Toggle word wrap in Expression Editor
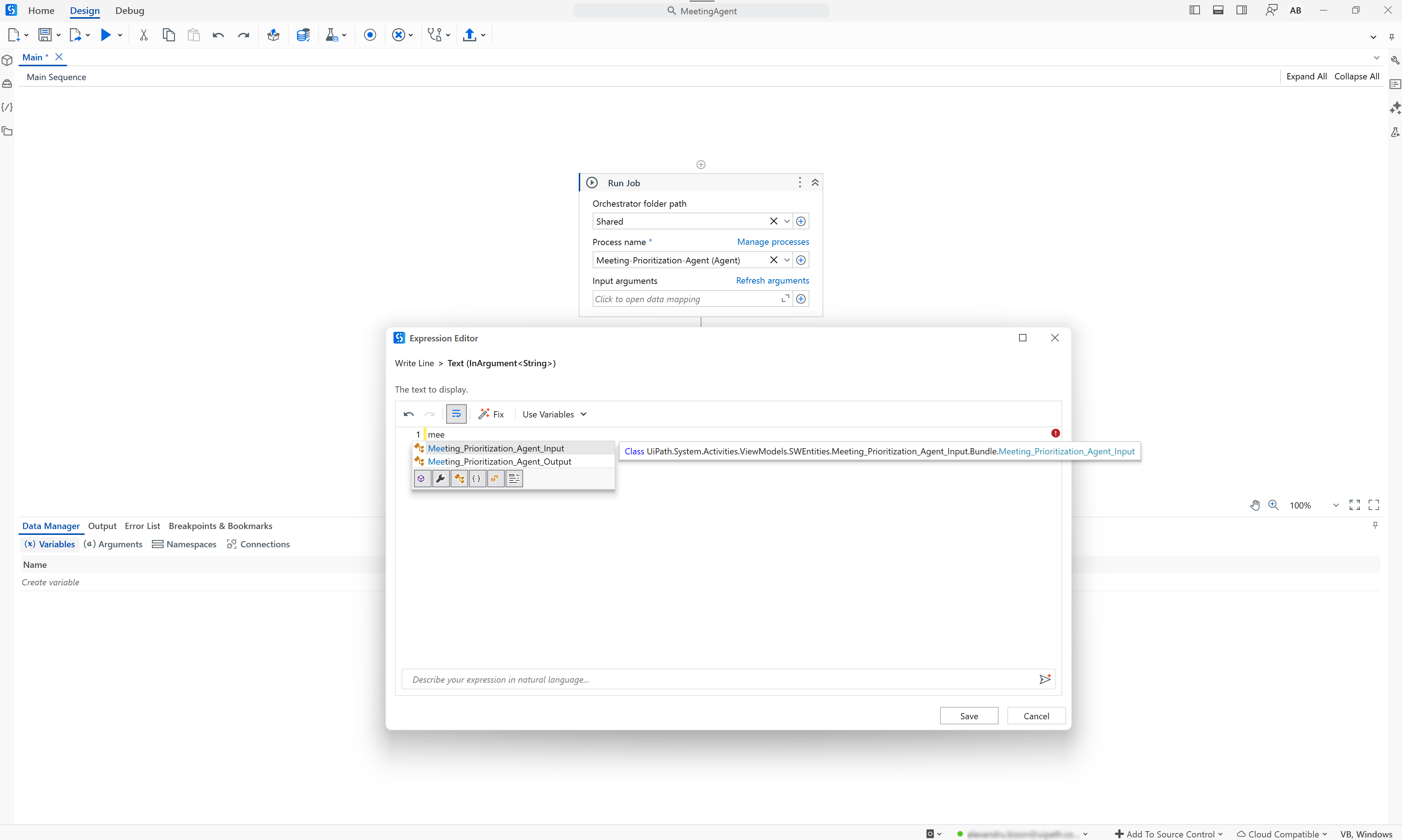Screen dimensions: 1402x840 pyautogui.click(x=456, y=415)
